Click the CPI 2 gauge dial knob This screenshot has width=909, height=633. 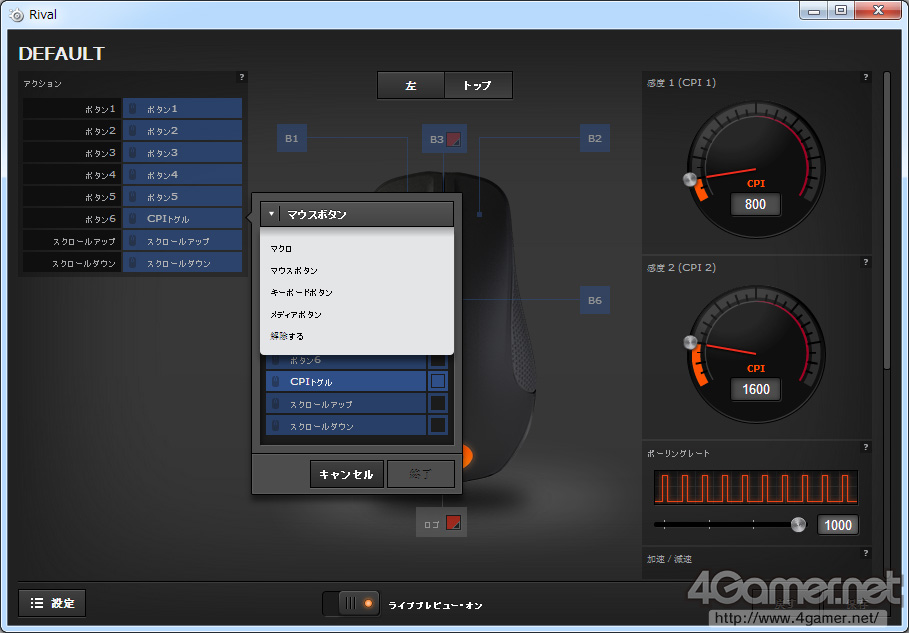coord(690,342)
